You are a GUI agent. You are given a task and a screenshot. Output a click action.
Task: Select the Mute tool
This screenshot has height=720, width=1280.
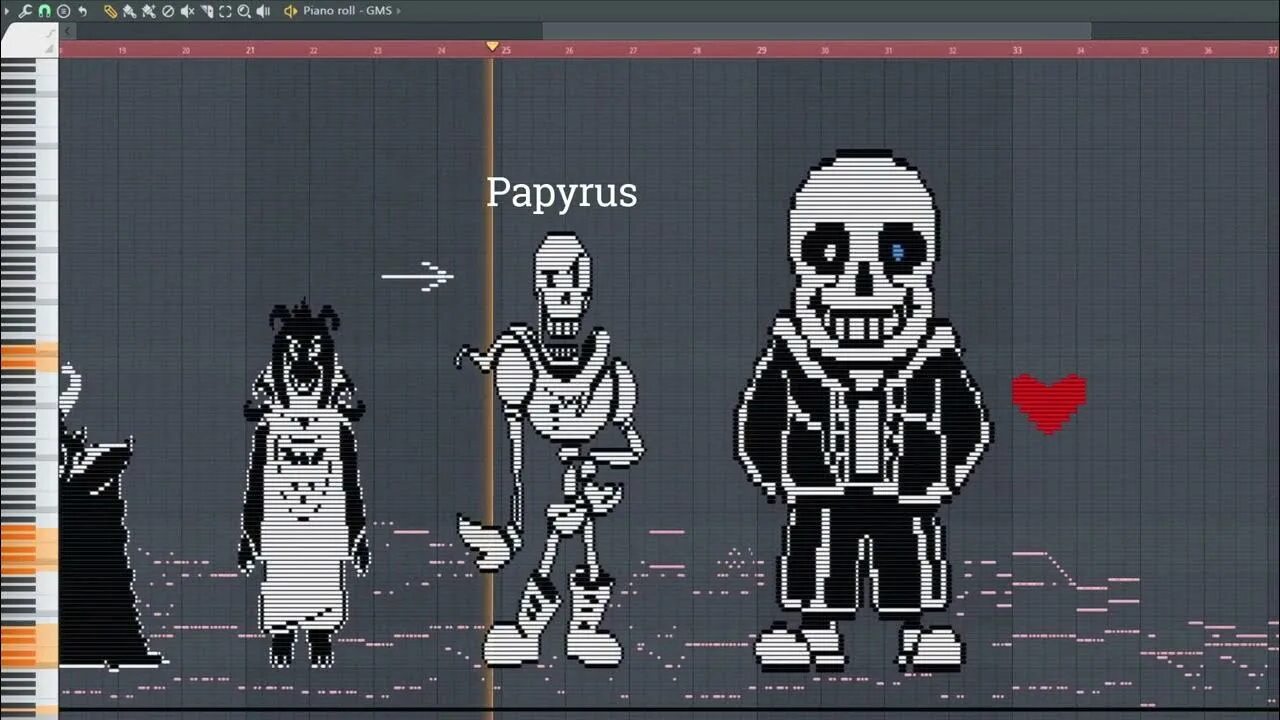coord(188,10)
